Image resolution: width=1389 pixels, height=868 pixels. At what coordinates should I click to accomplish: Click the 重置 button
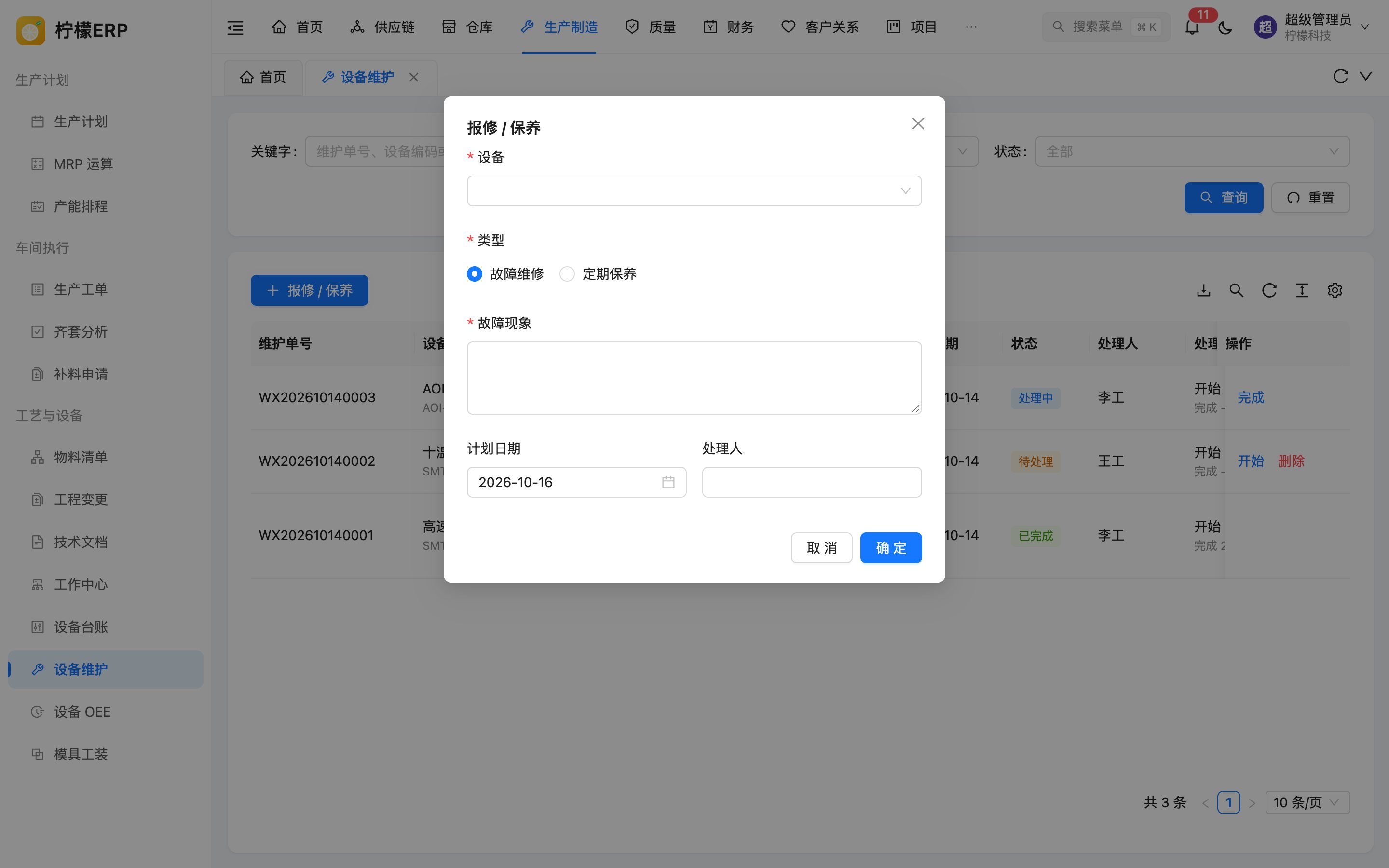tap(1310, 198)
